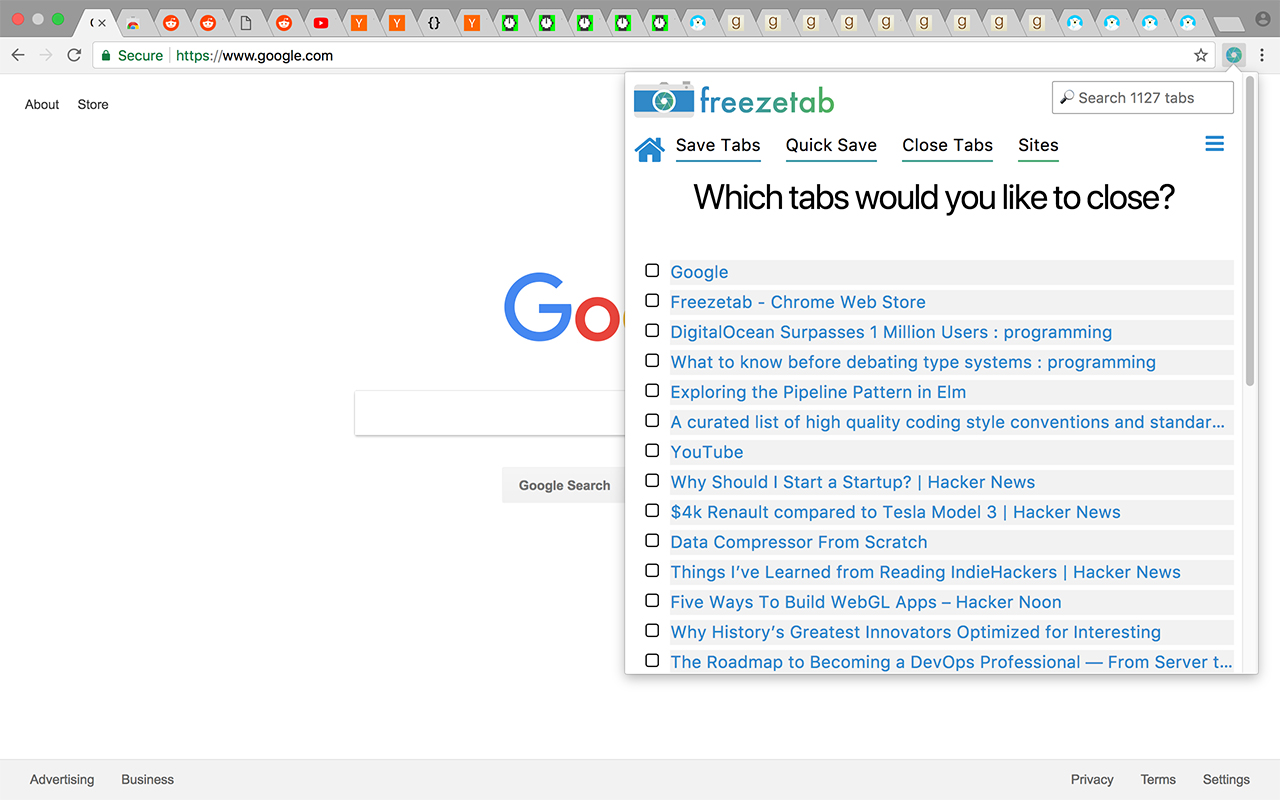Viewport: 1280px width, 800px height.
Task: Go to Freezetab home via house icon
Action: 649,149
